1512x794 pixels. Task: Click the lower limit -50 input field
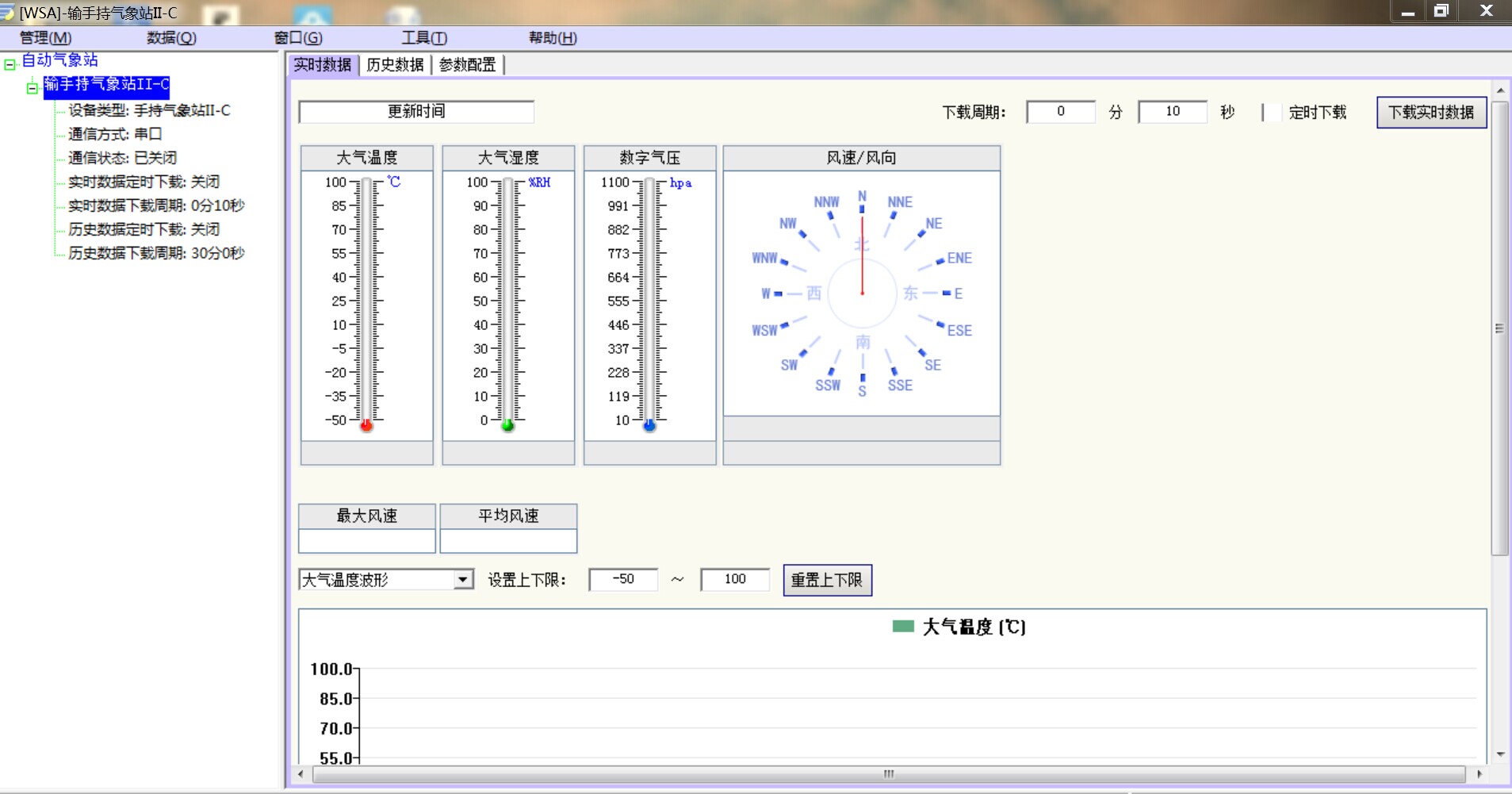click(x=623, y=579)
